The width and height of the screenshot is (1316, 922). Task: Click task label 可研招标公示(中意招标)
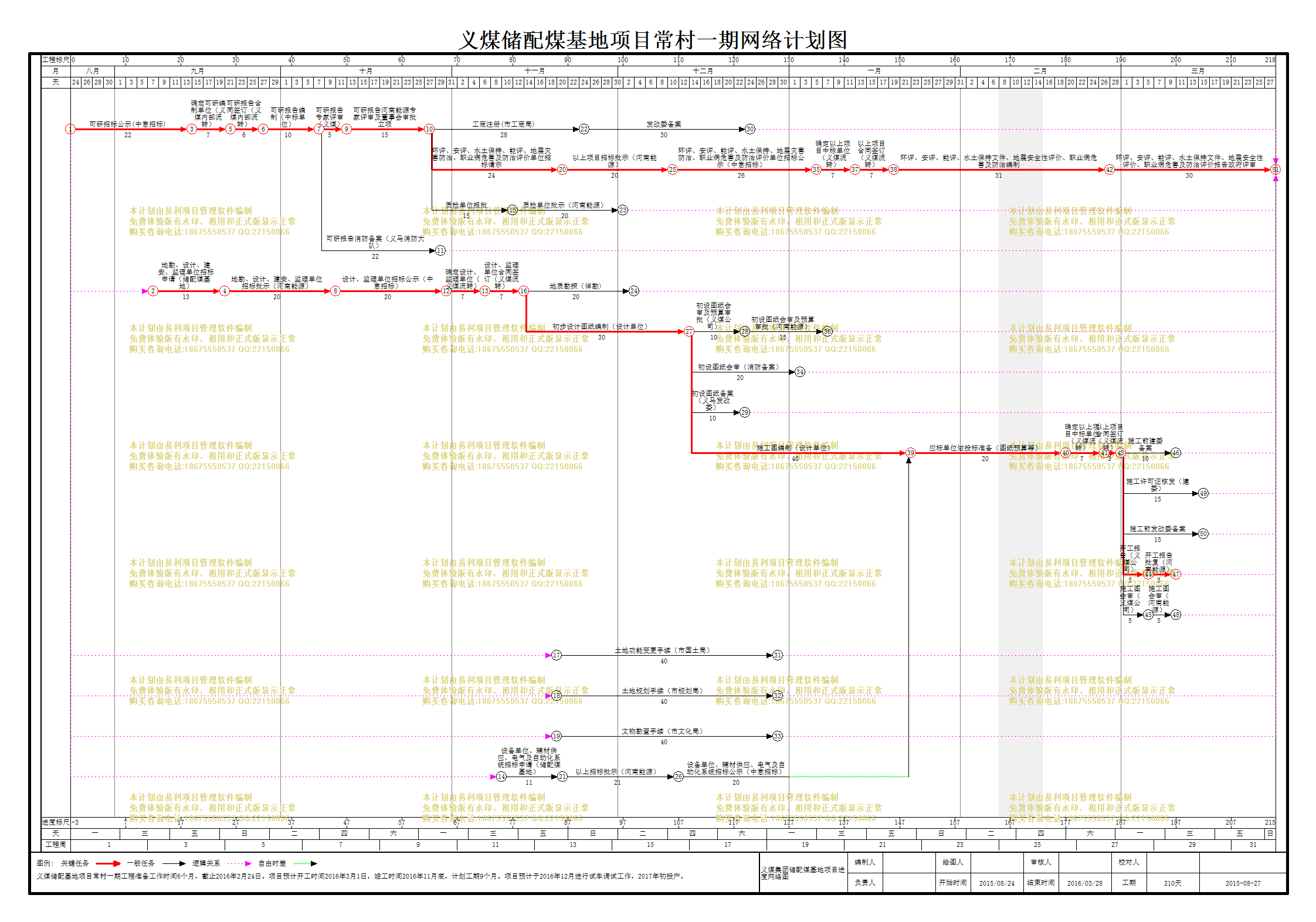(x=127, y=124)
